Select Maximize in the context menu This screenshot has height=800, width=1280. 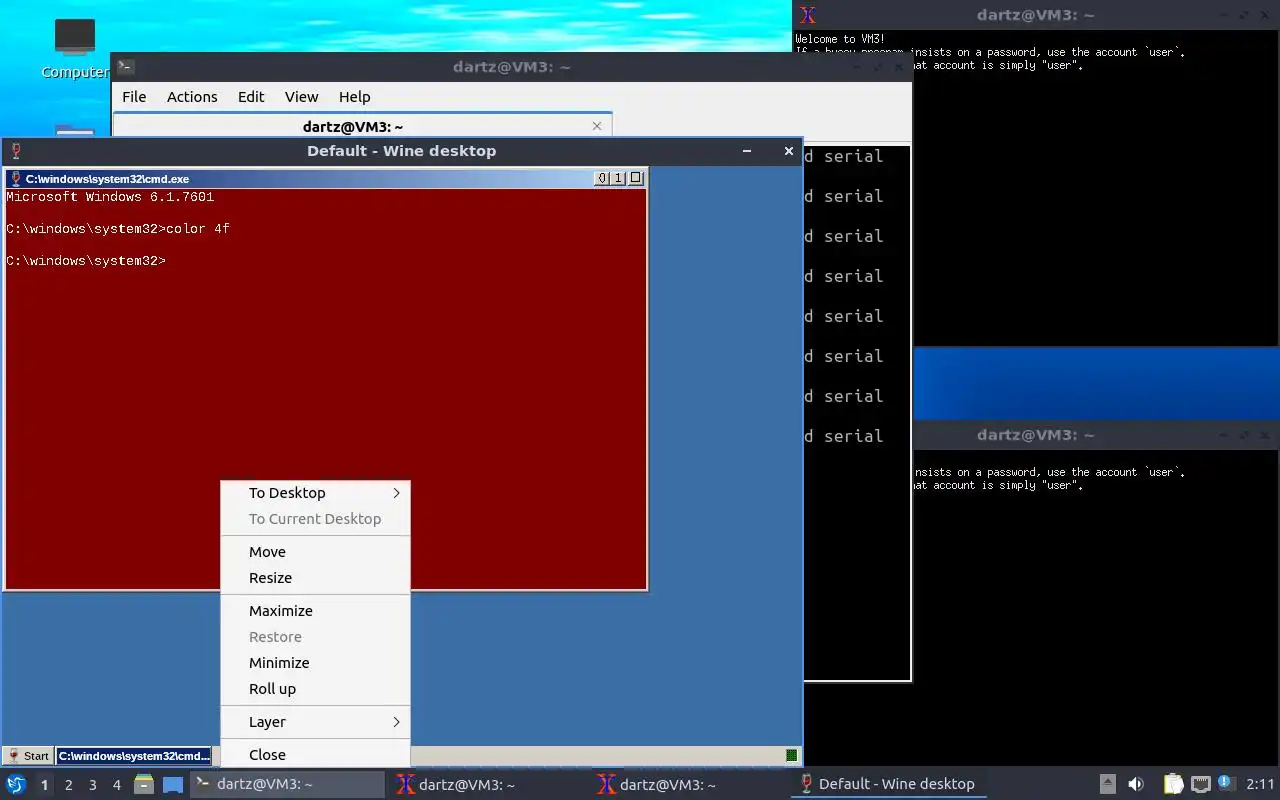pos(315,611)
